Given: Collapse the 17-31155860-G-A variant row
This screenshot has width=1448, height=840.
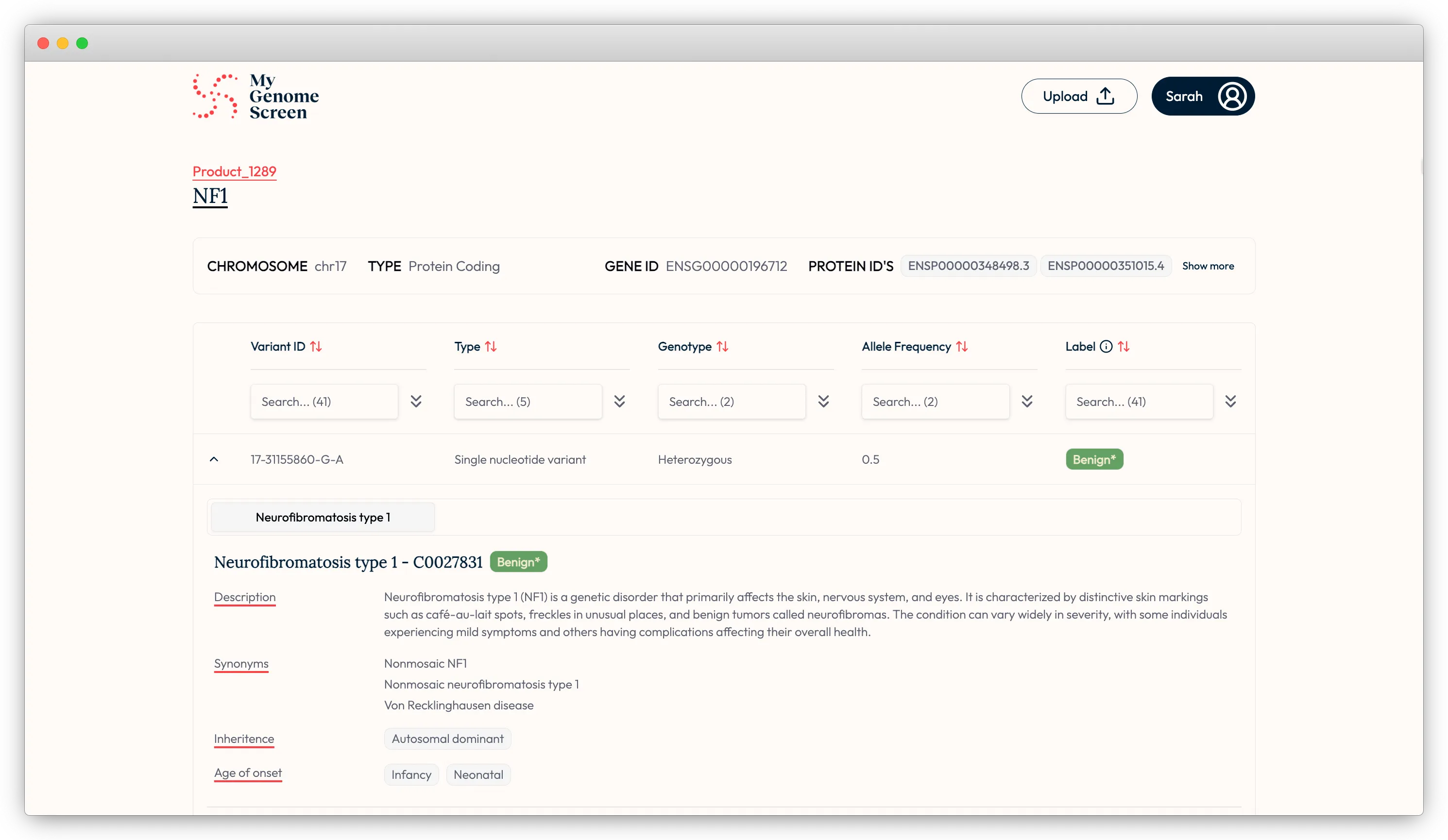Looking at the screenshot, I should (214, 459).
